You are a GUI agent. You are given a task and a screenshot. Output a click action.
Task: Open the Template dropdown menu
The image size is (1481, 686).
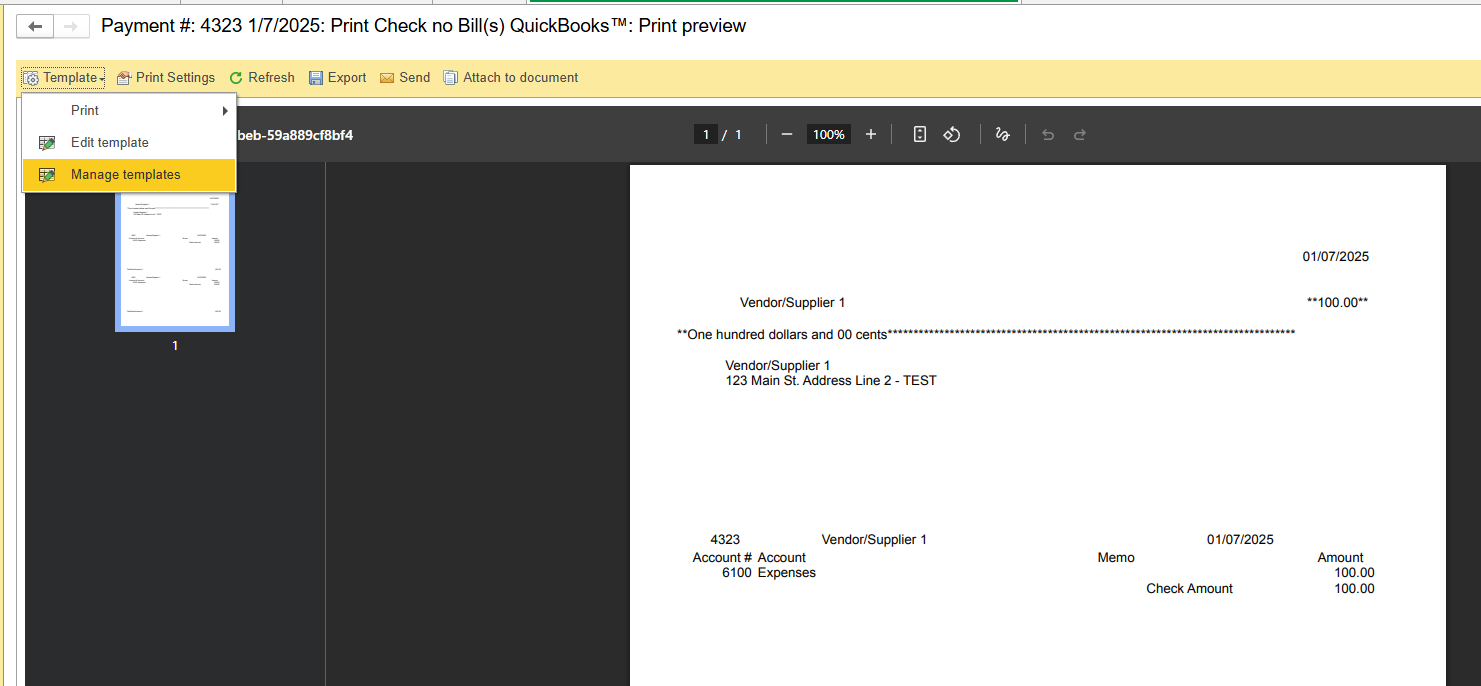pos(64,78)
